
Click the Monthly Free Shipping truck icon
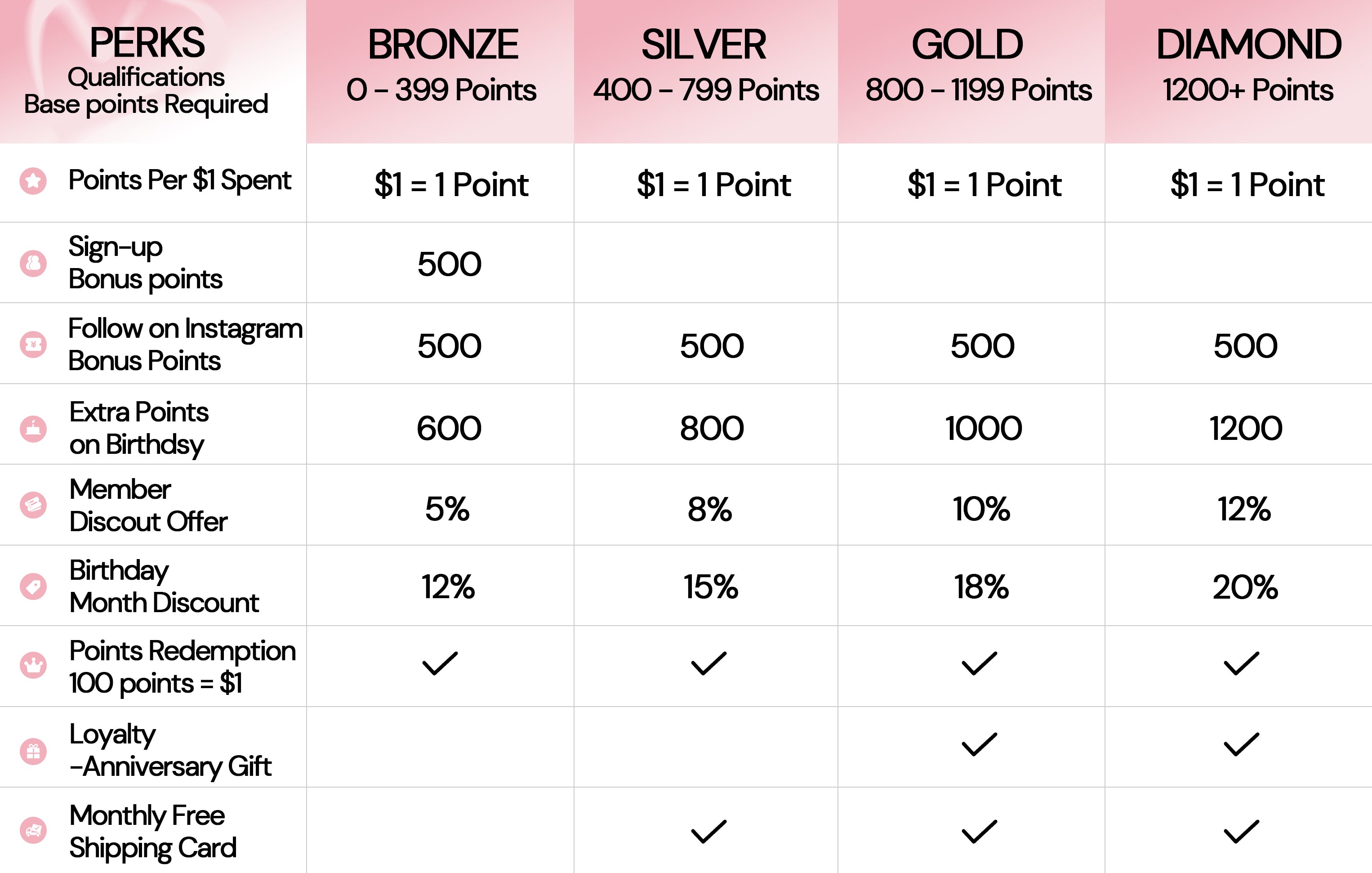click(33, 830)
